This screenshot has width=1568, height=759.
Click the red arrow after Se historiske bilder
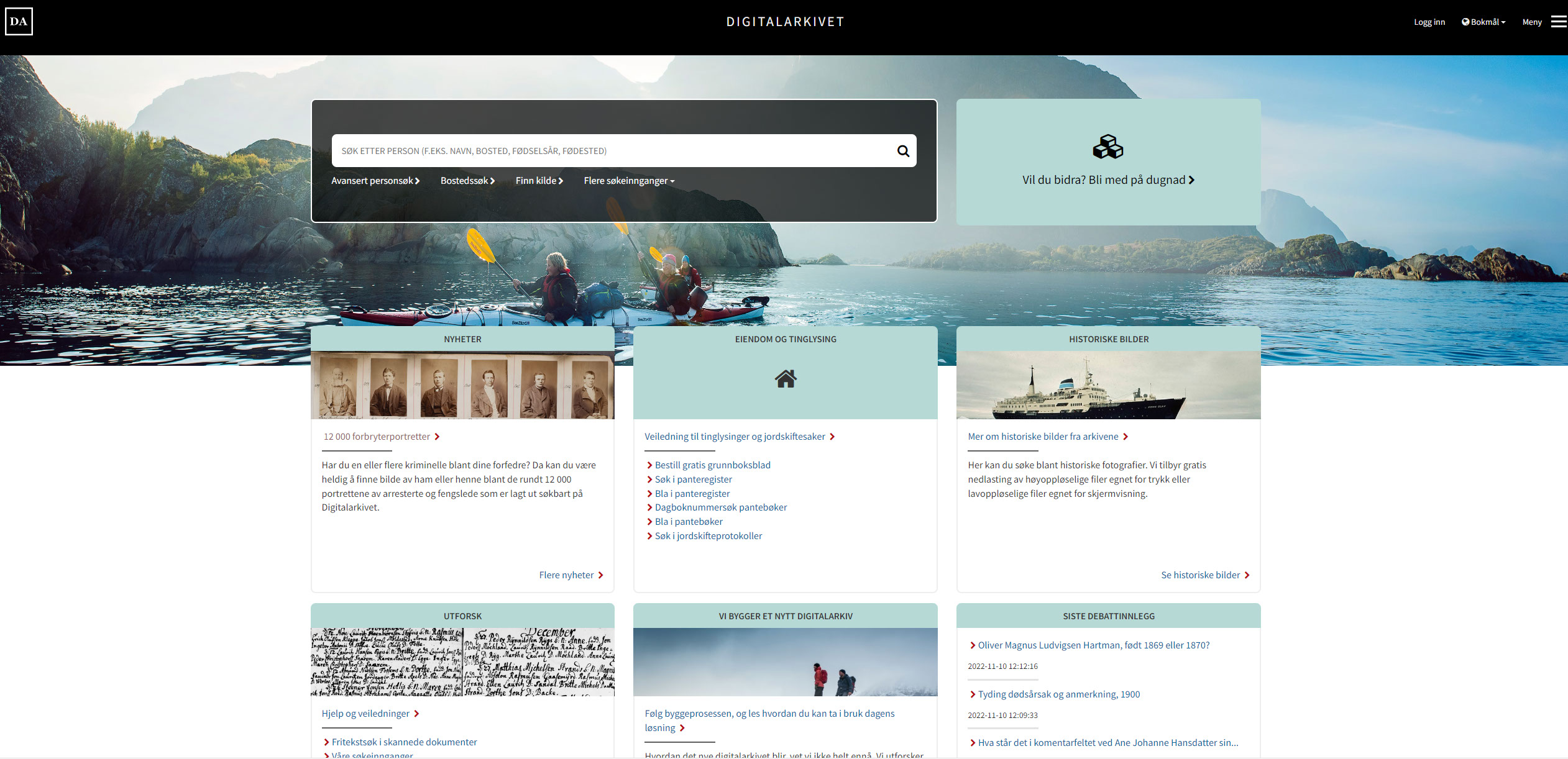coord(1247,575)
